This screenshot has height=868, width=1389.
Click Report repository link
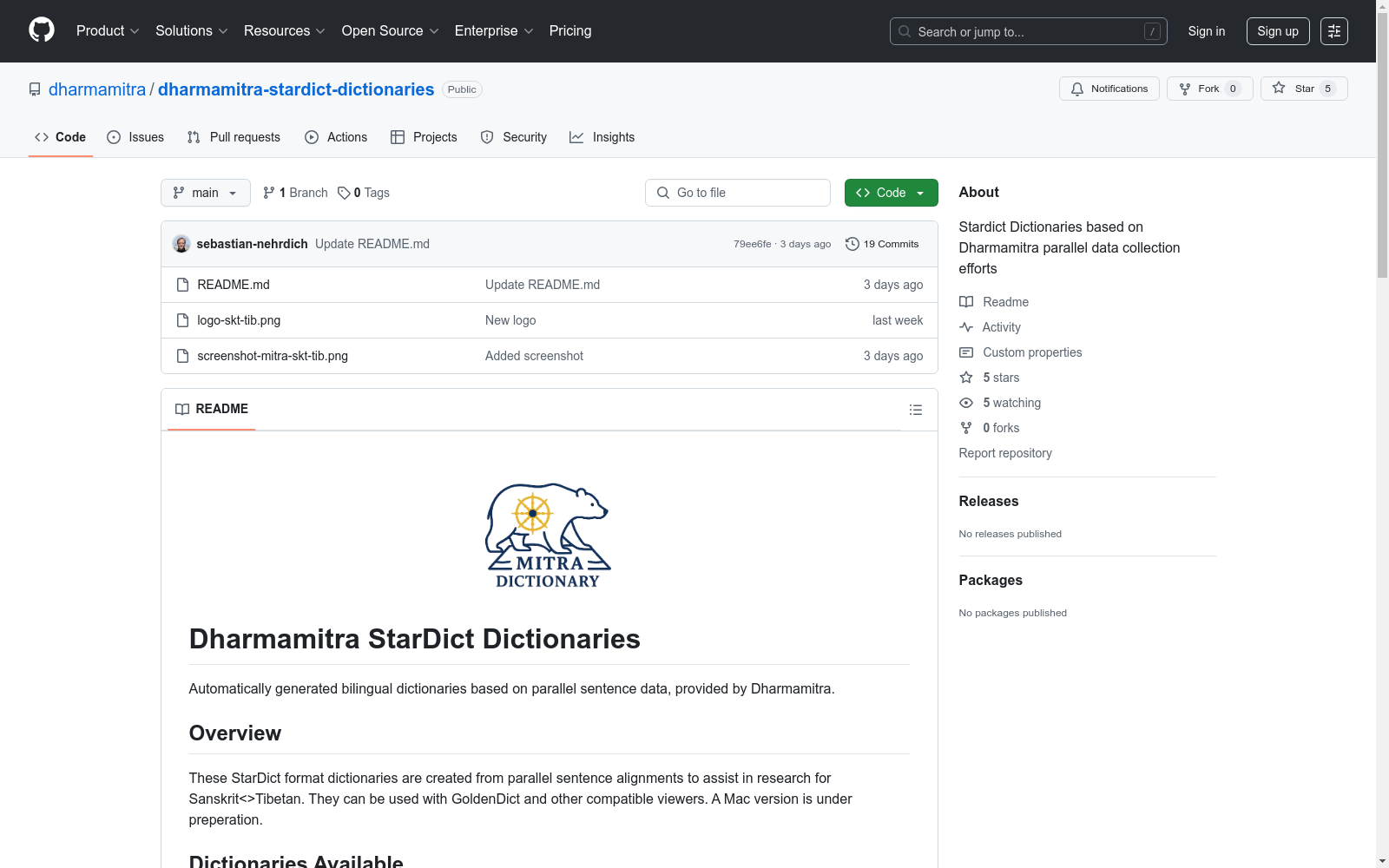(x=1005, y=453)
